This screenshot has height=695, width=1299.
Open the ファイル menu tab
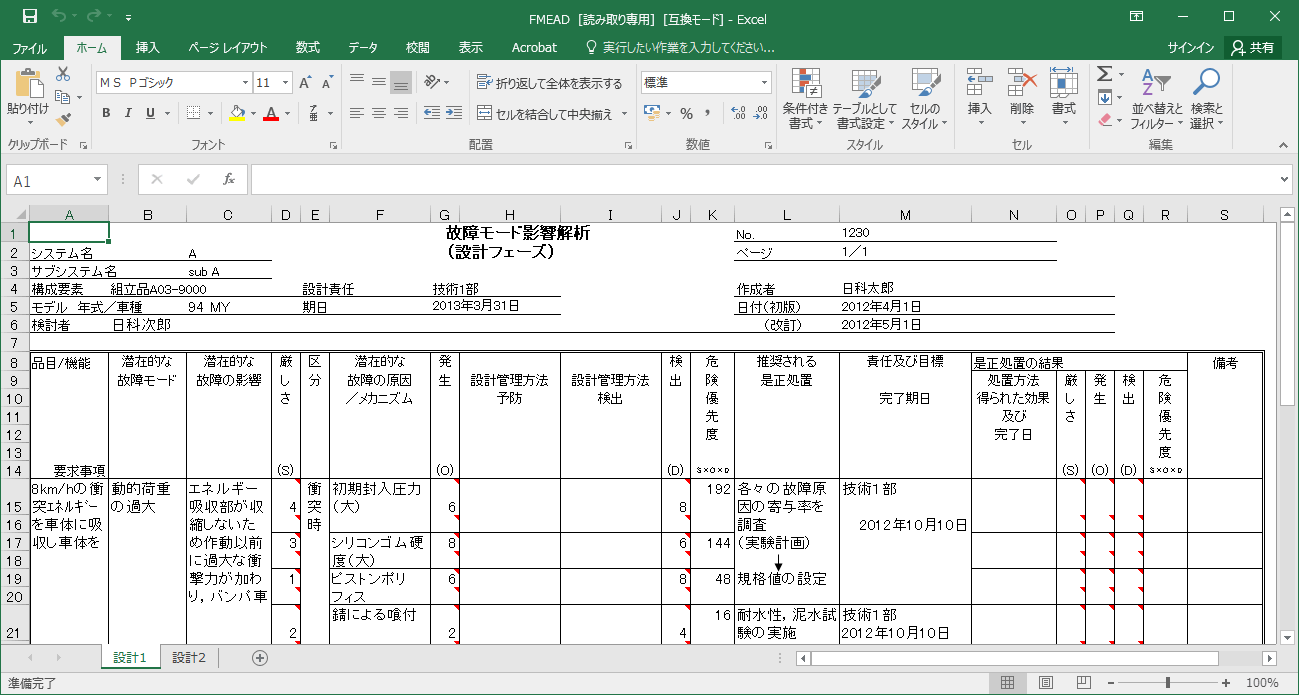pos(29,47)
